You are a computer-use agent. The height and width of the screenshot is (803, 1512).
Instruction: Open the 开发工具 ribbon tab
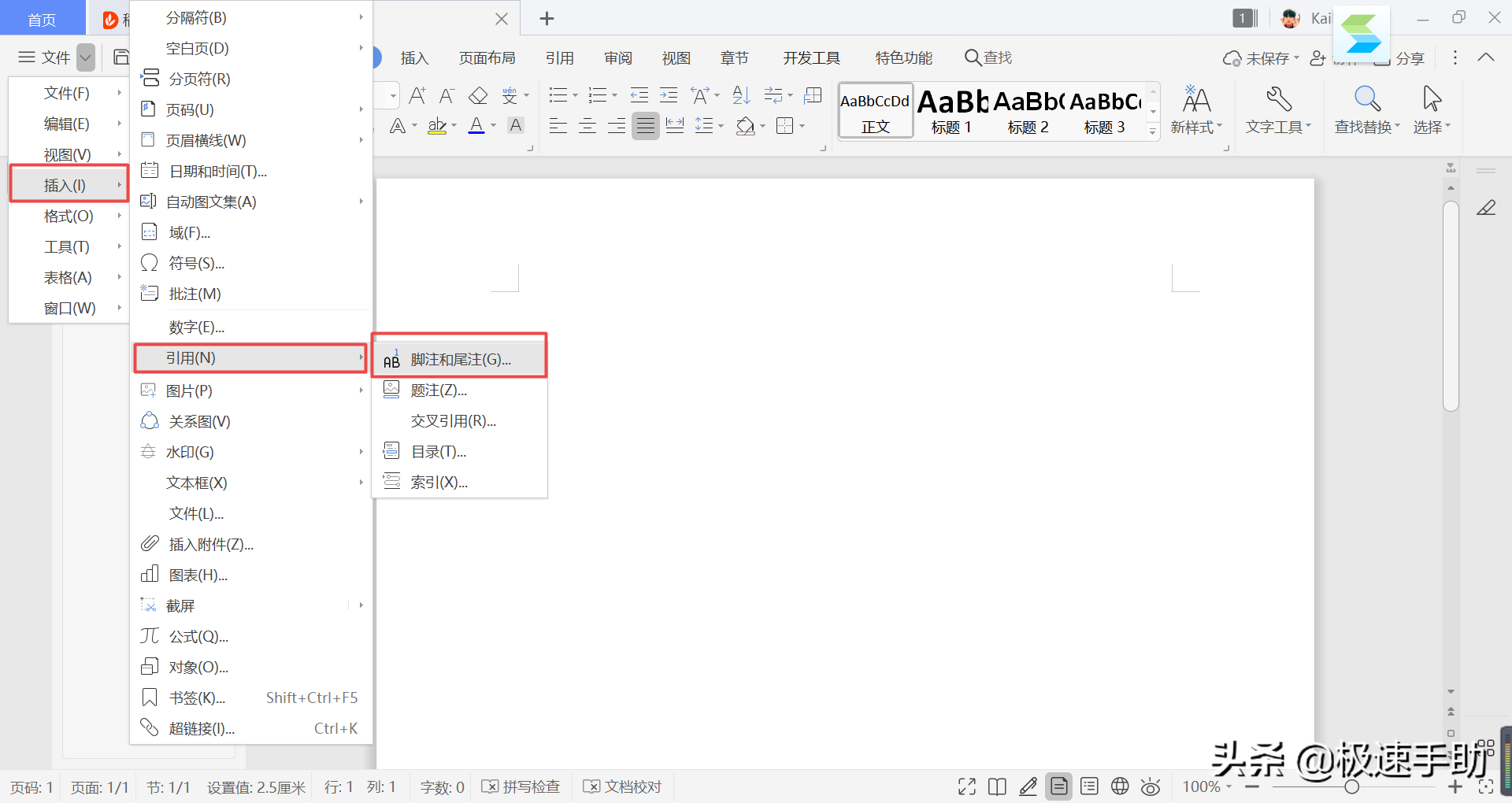[x=811, y=58]
